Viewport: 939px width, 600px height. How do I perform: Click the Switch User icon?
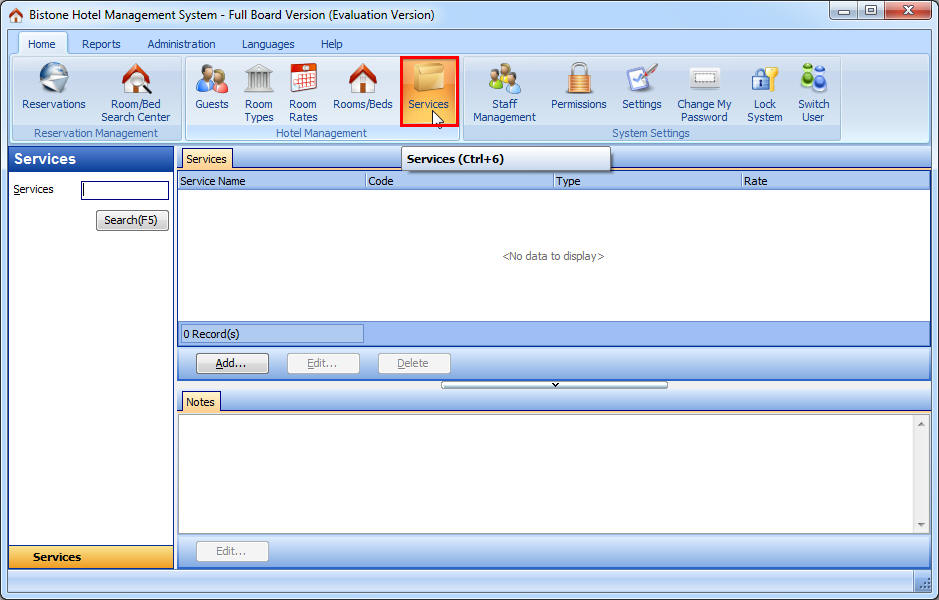pyautogui.click(x=813, y=91)
